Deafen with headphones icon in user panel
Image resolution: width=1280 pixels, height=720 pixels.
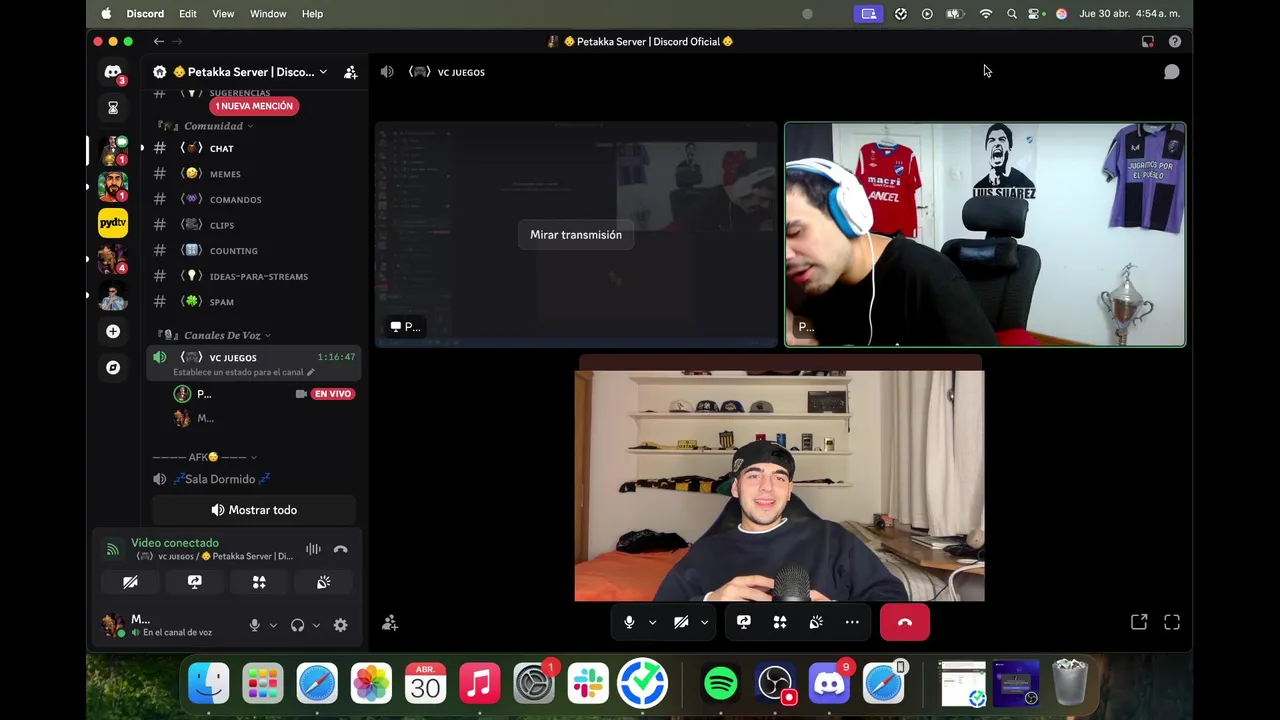297,625
